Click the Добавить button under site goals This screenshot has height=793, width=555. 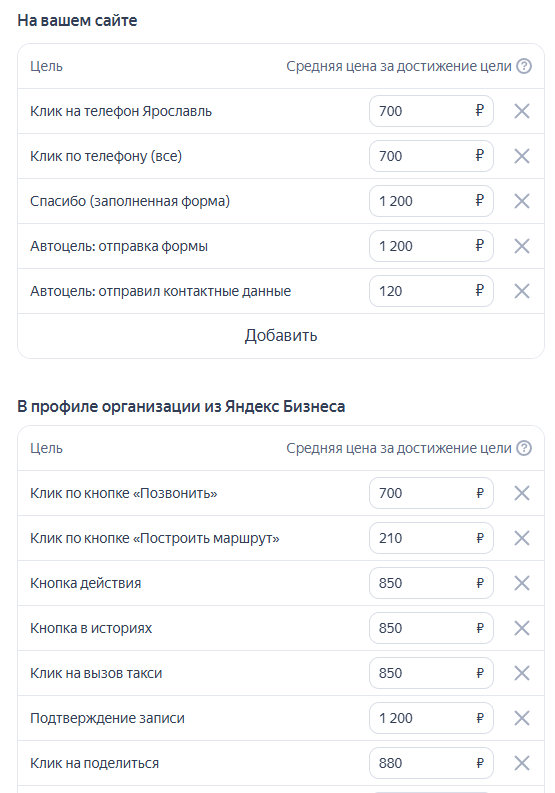[x=281, y=336]
